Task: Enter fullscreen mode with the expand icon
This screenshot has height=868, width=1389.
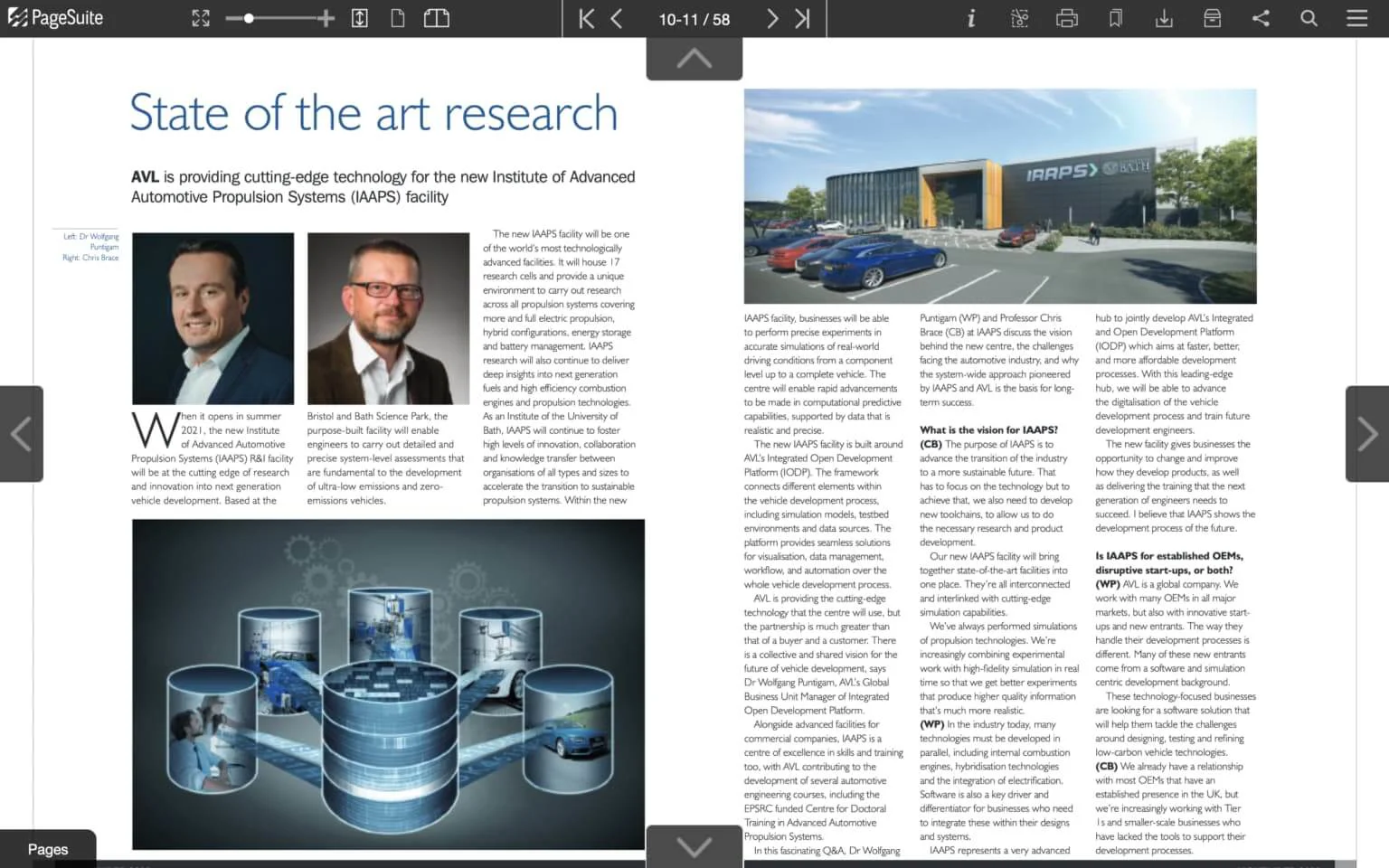Action: pyautogui.click(x=201, y=18)
